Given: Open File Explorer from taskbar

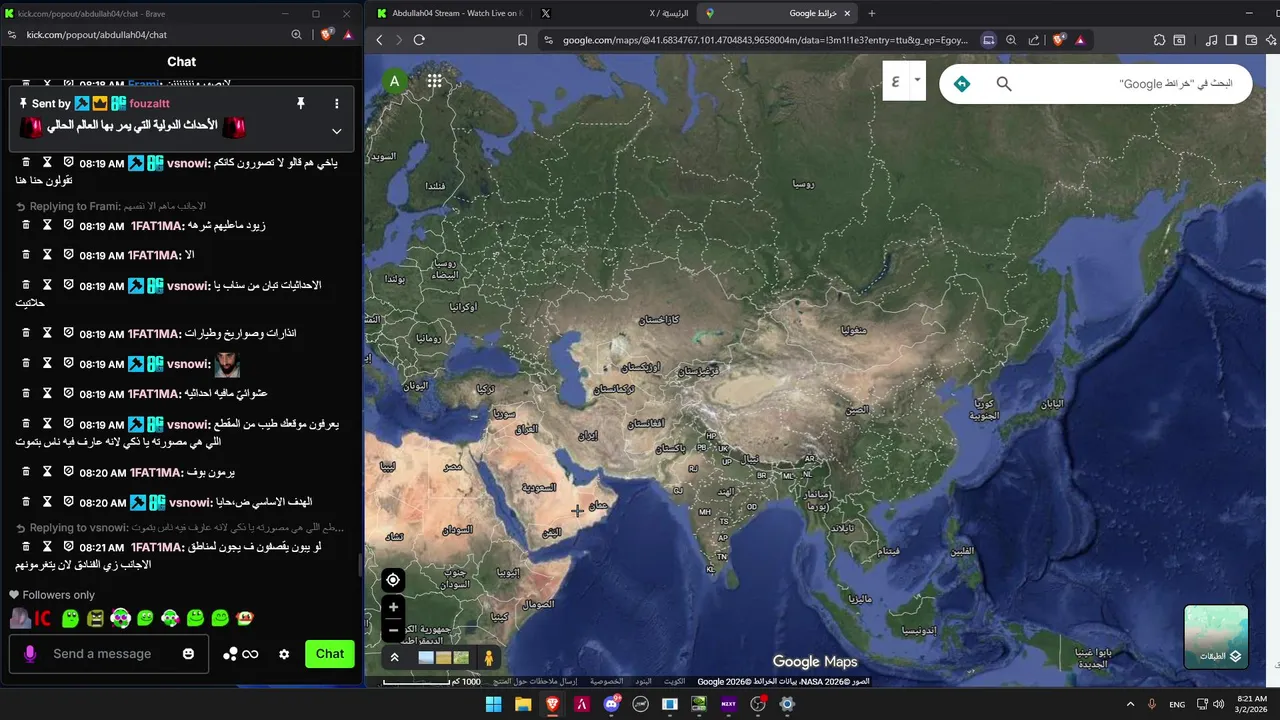Looking at the screenshot, I should tap(523, 704).
